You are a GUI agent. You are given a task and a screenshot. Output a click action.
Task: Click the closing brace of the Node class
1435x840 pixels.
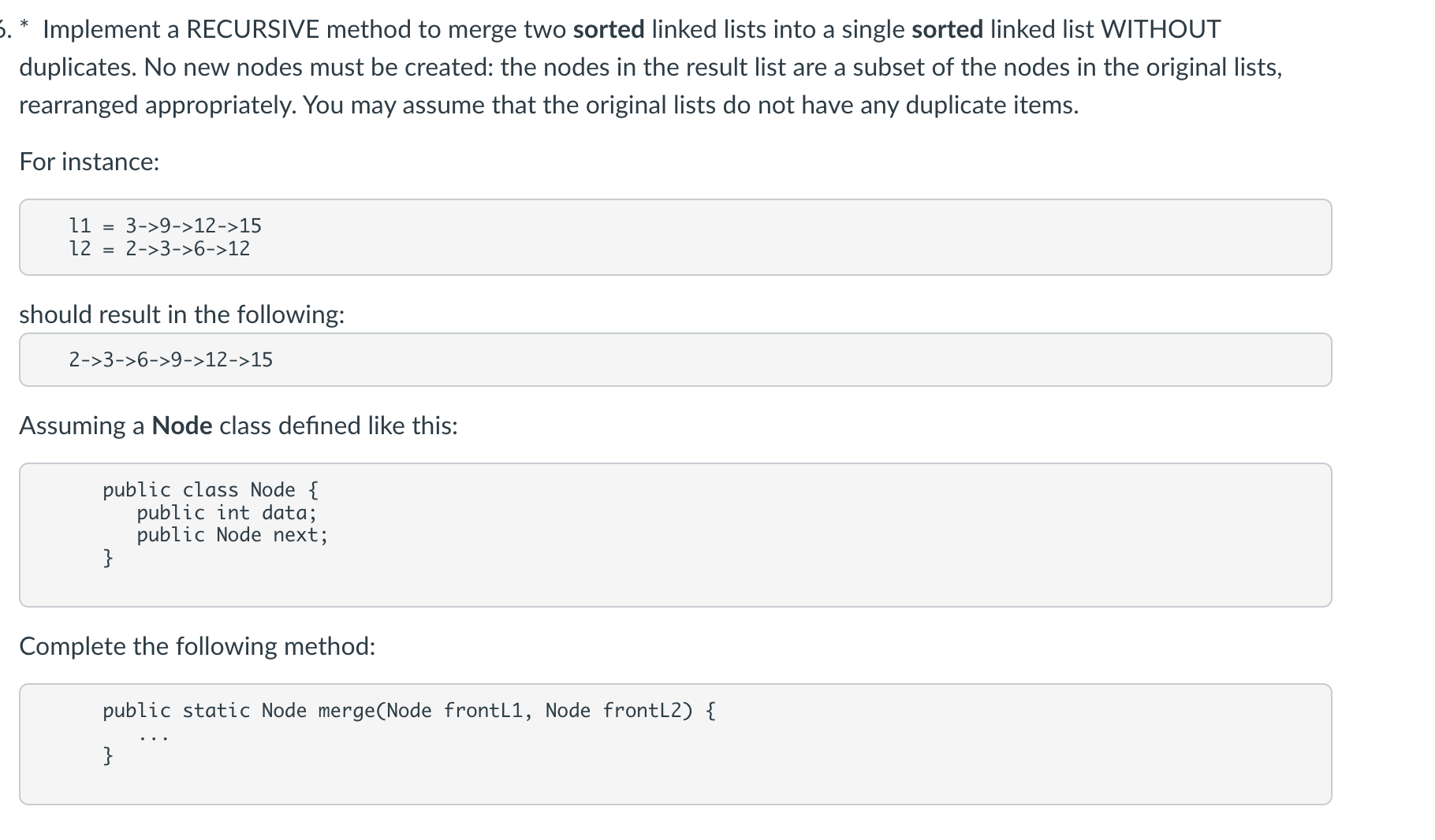[108, 559]
